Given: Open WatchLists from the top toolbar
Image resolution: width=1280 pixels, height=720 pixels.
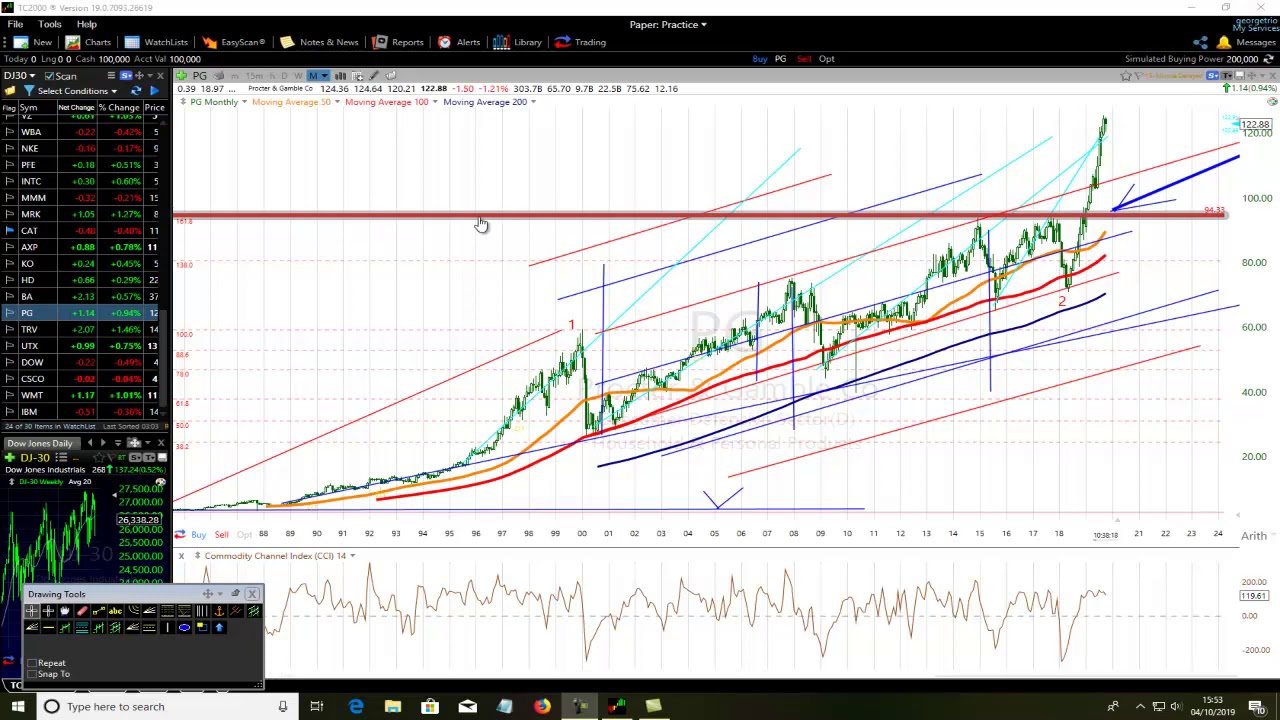Looking at the screenshot, I should tap(156, 42).
